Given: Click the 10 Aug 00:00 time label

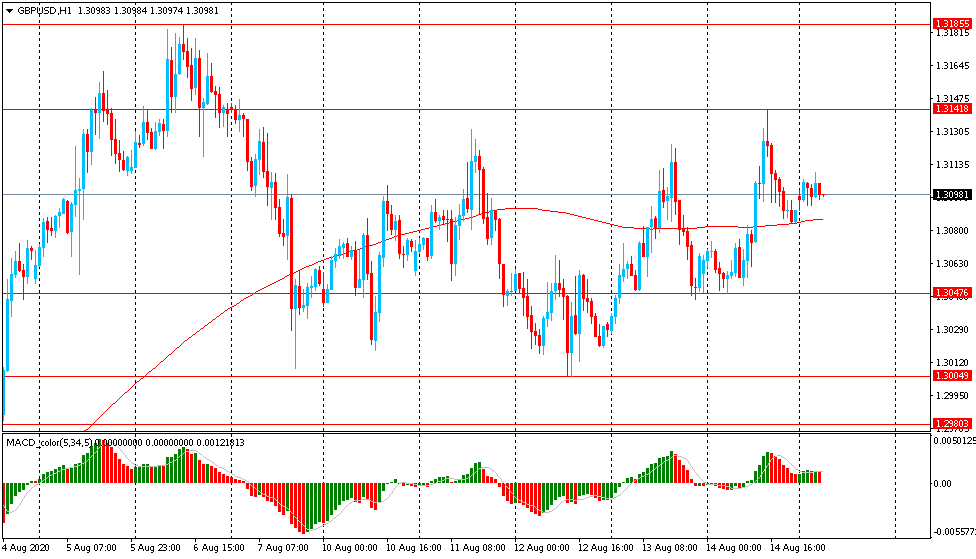Looking at the screenshot, I should (349, 549).
